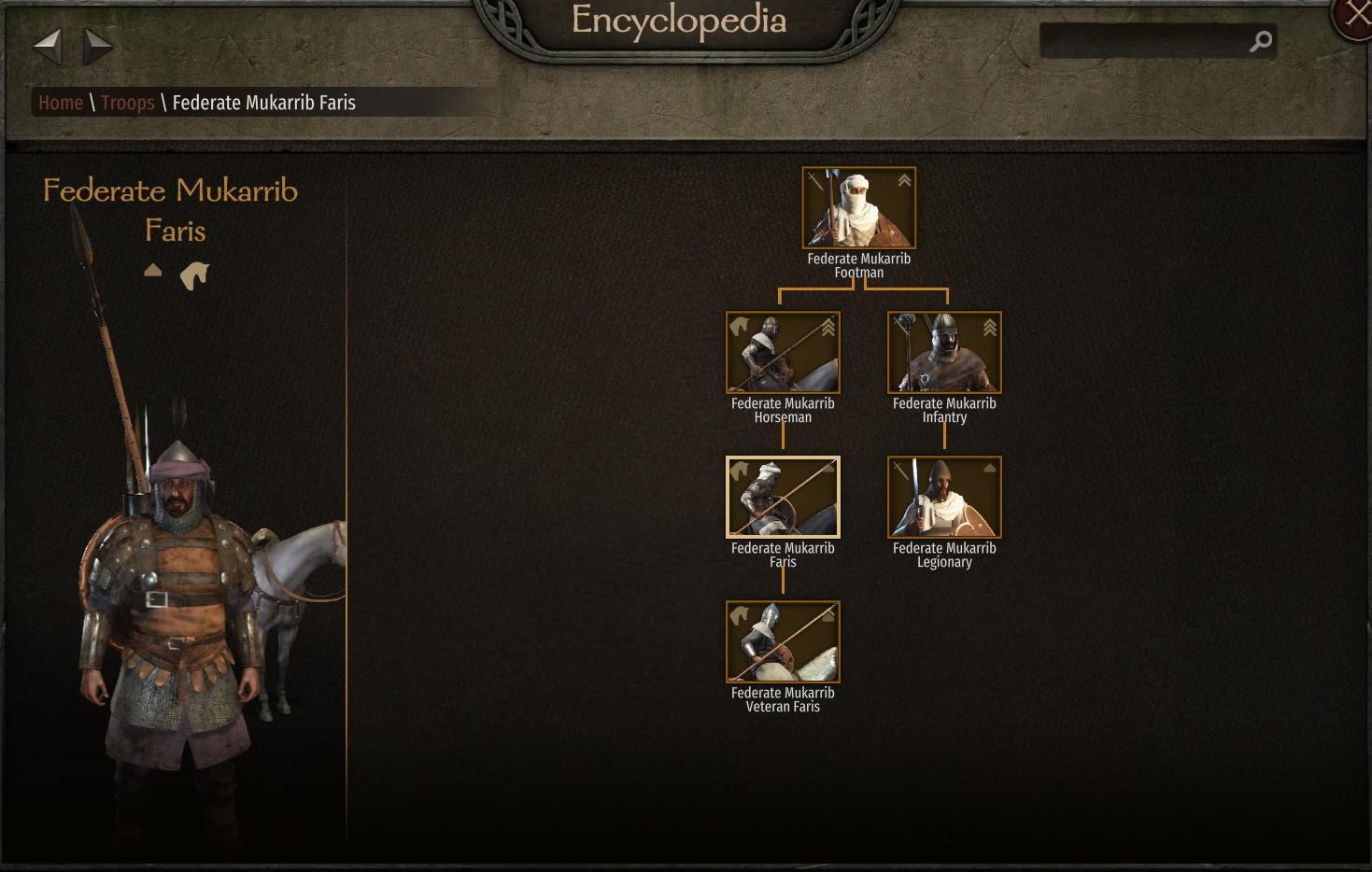
Task: Click the Federate Mukarrib Faris breadcrumb text
Action: 264,103
